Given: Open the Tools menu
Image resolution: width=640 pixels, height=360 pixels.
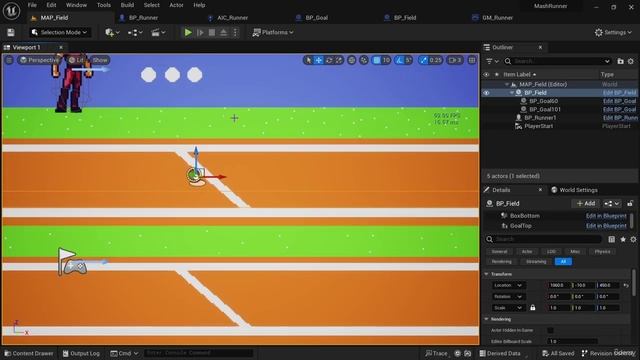Looking at the screenshot, I should [x=104, y=5].
